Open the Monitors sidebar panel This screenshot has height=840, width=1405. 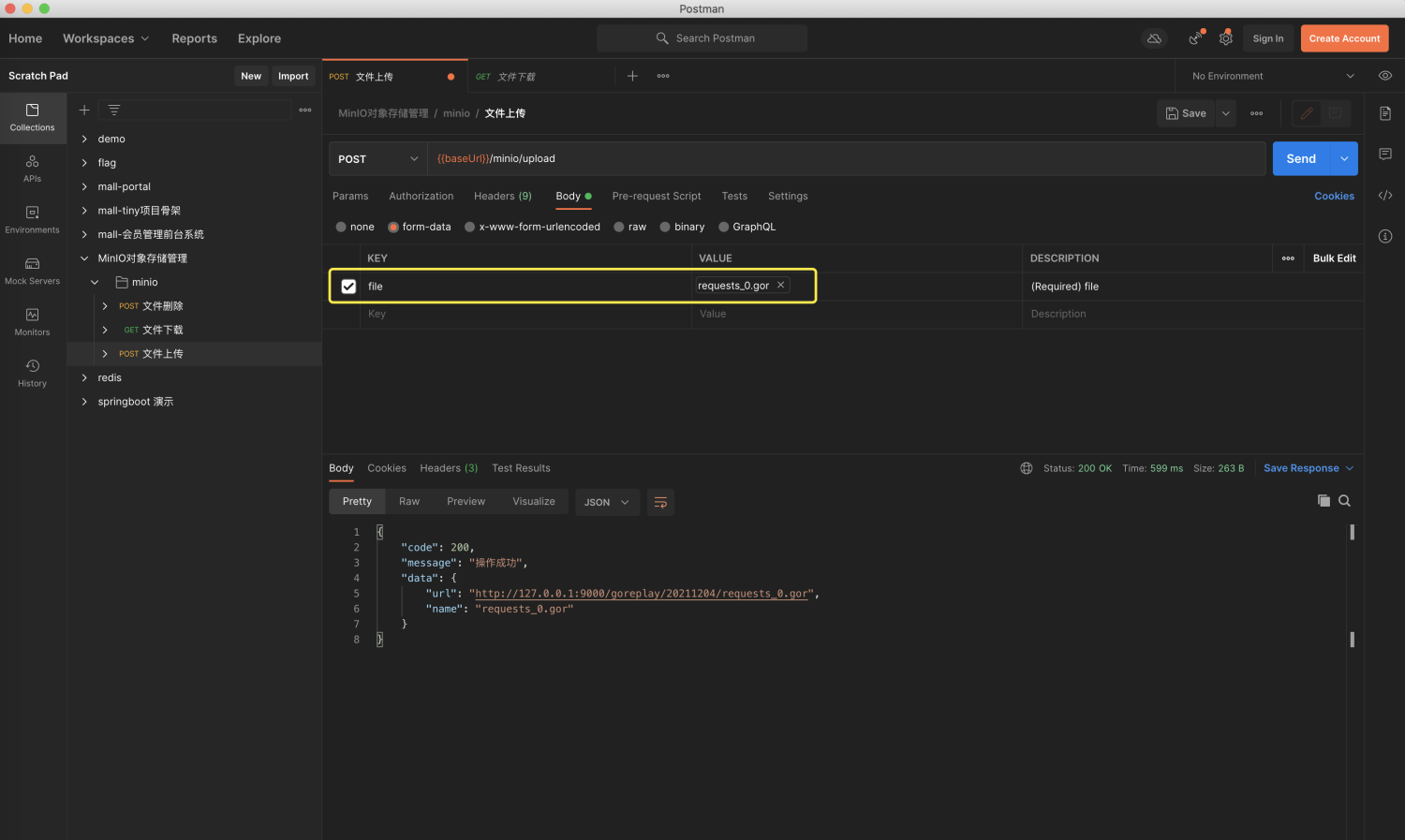pyautogui.click(x=33, y=322)
